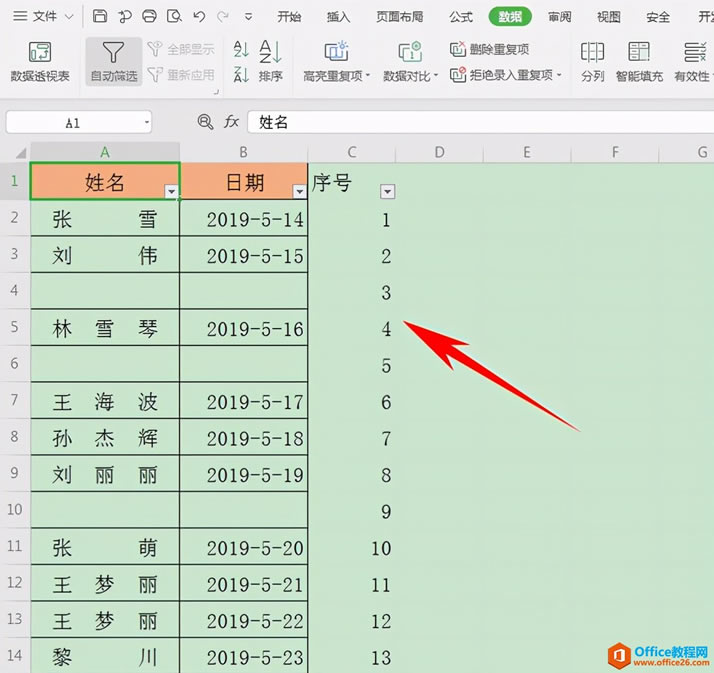Viewport: 714px width, 673px height.
Task: Select column C header
Action: pyautogui.click(x=352, y=152)
